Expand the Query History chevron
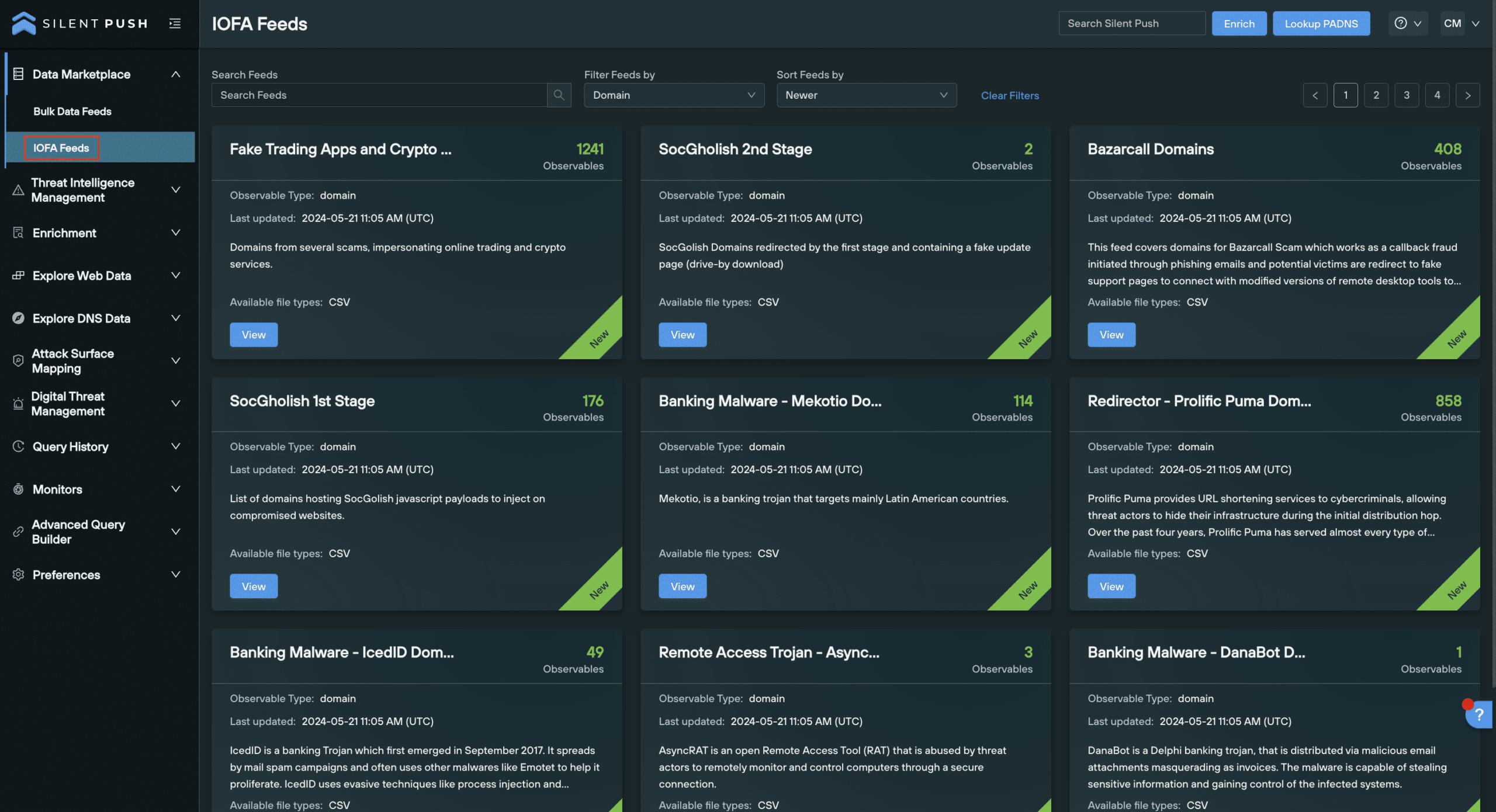This screenshot has height=812, width=1496. point(175,446)
